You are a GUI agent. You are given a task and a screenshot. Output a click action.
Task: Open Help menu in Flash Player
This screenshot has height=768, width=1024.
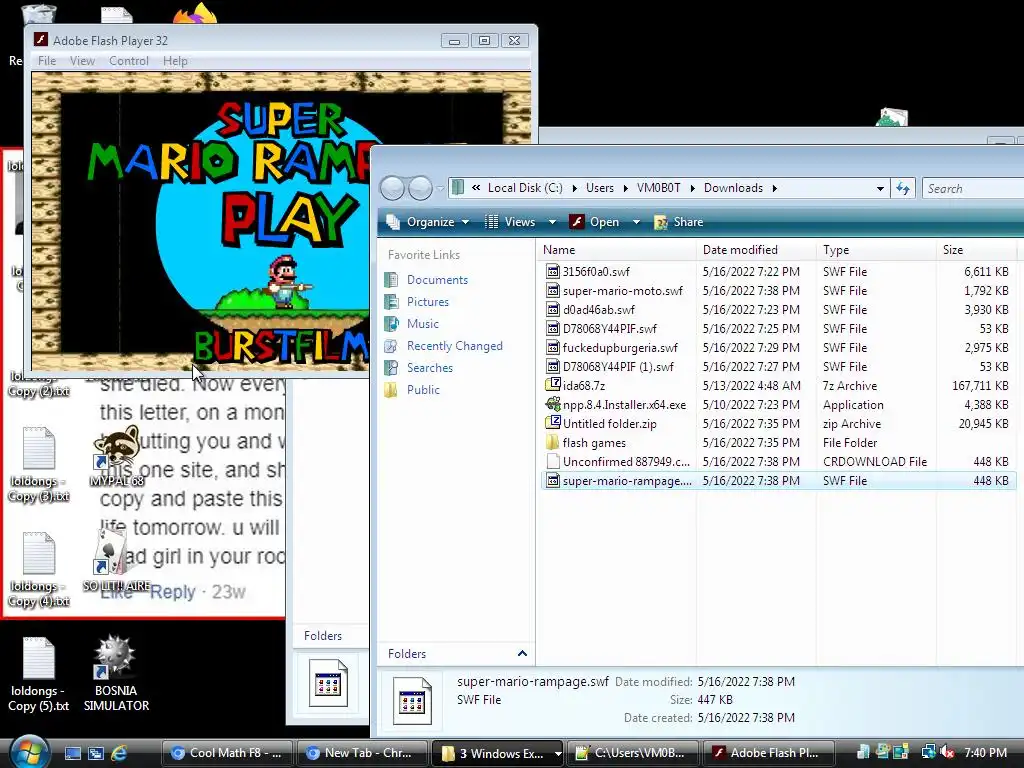pos(175,61)
